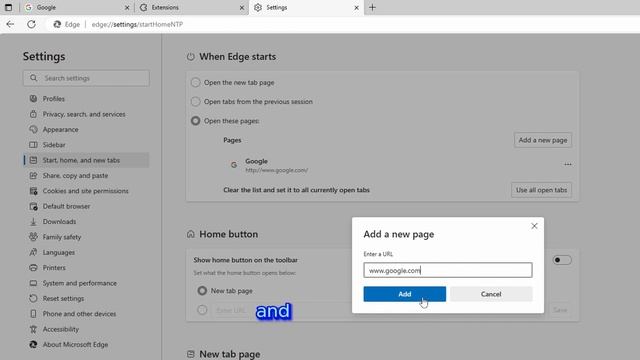Open more options for Google page
Image resolution: width=640 pixels, height=360 pixels.
568,164
